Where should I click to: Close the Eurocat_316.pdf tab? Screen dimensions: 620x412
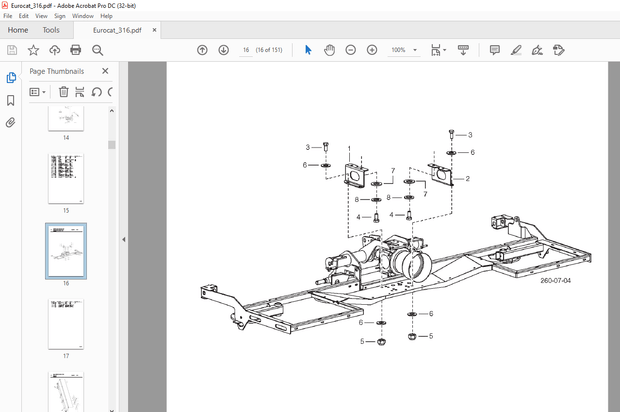(x=155, y=30)
